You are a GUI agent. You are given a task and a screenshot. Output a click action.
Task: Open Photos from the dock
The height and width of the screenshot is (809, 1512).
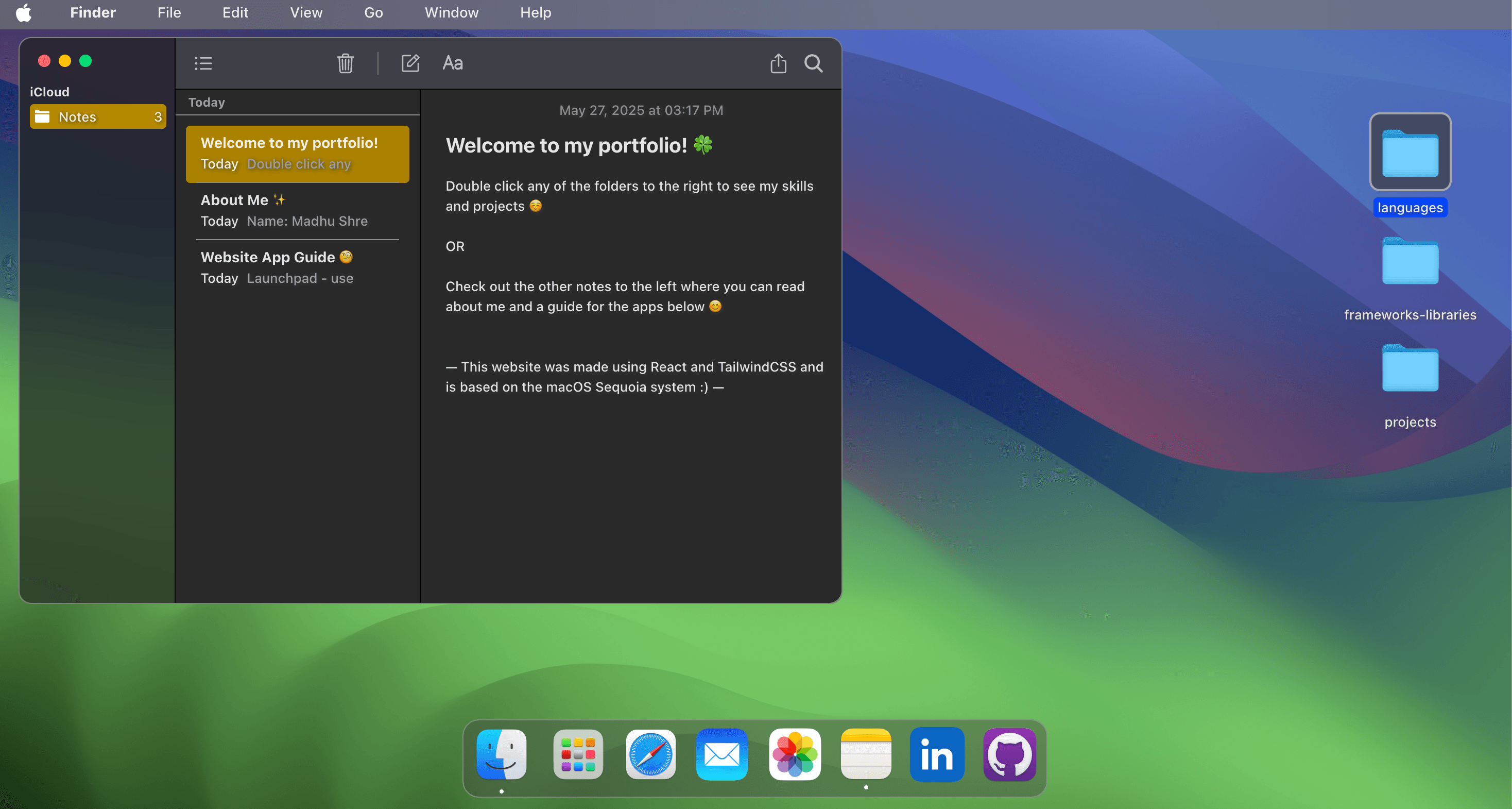(x=794, y=755)
